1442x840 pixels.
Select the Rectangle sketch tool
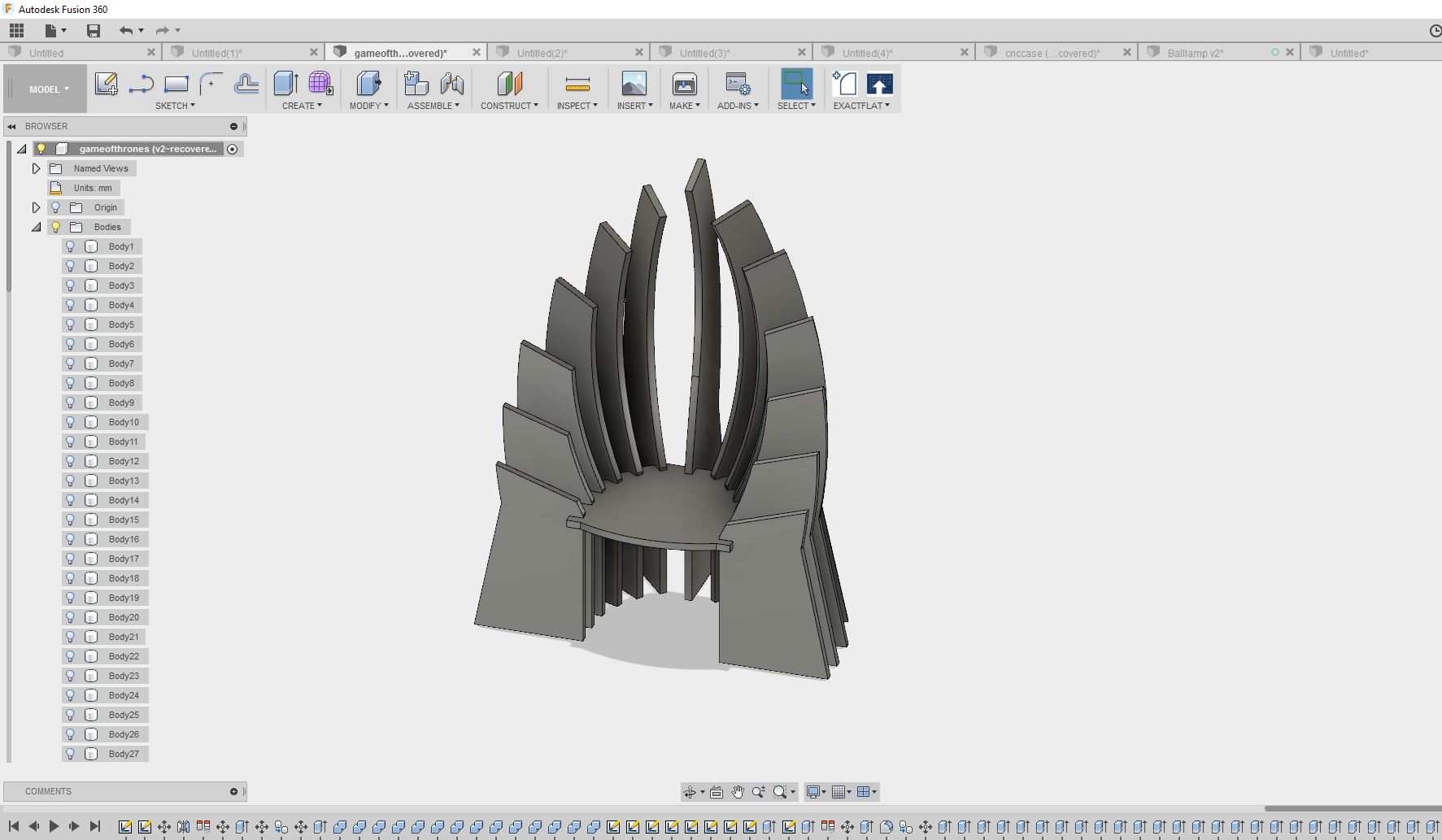click(x=176, y=84)
